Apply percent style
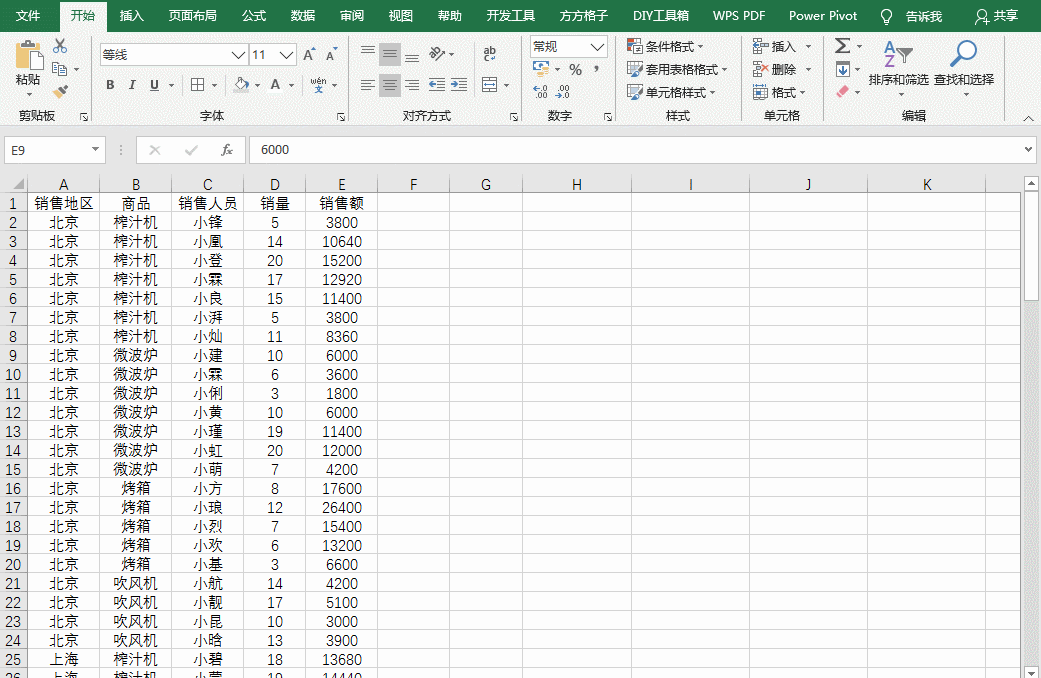Screen dimensions: 1041x678 [576, 69]
